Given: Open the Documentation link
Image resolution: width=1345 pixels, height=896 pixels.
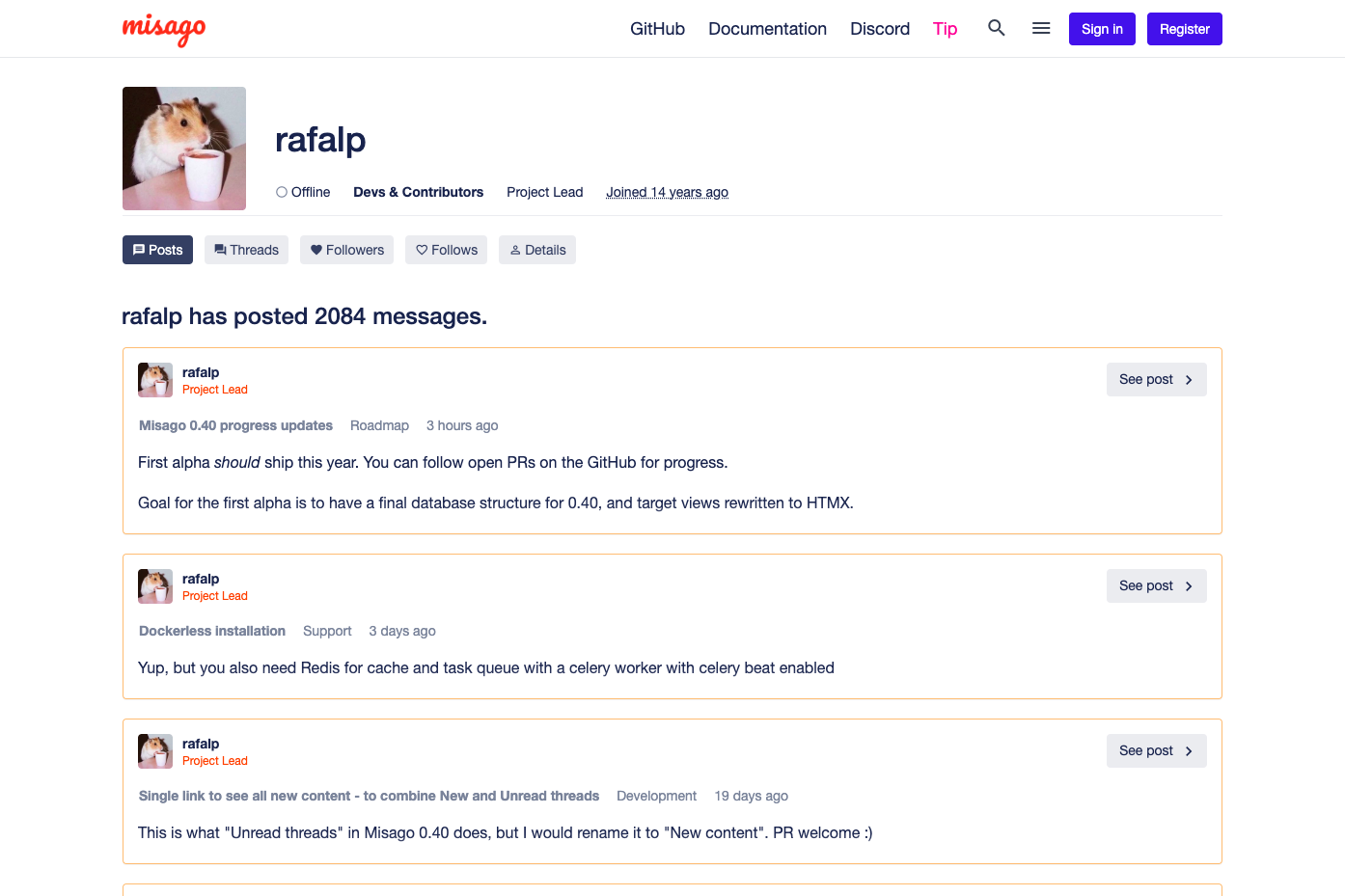Looking at the screenshot, I should coord(767,29).
